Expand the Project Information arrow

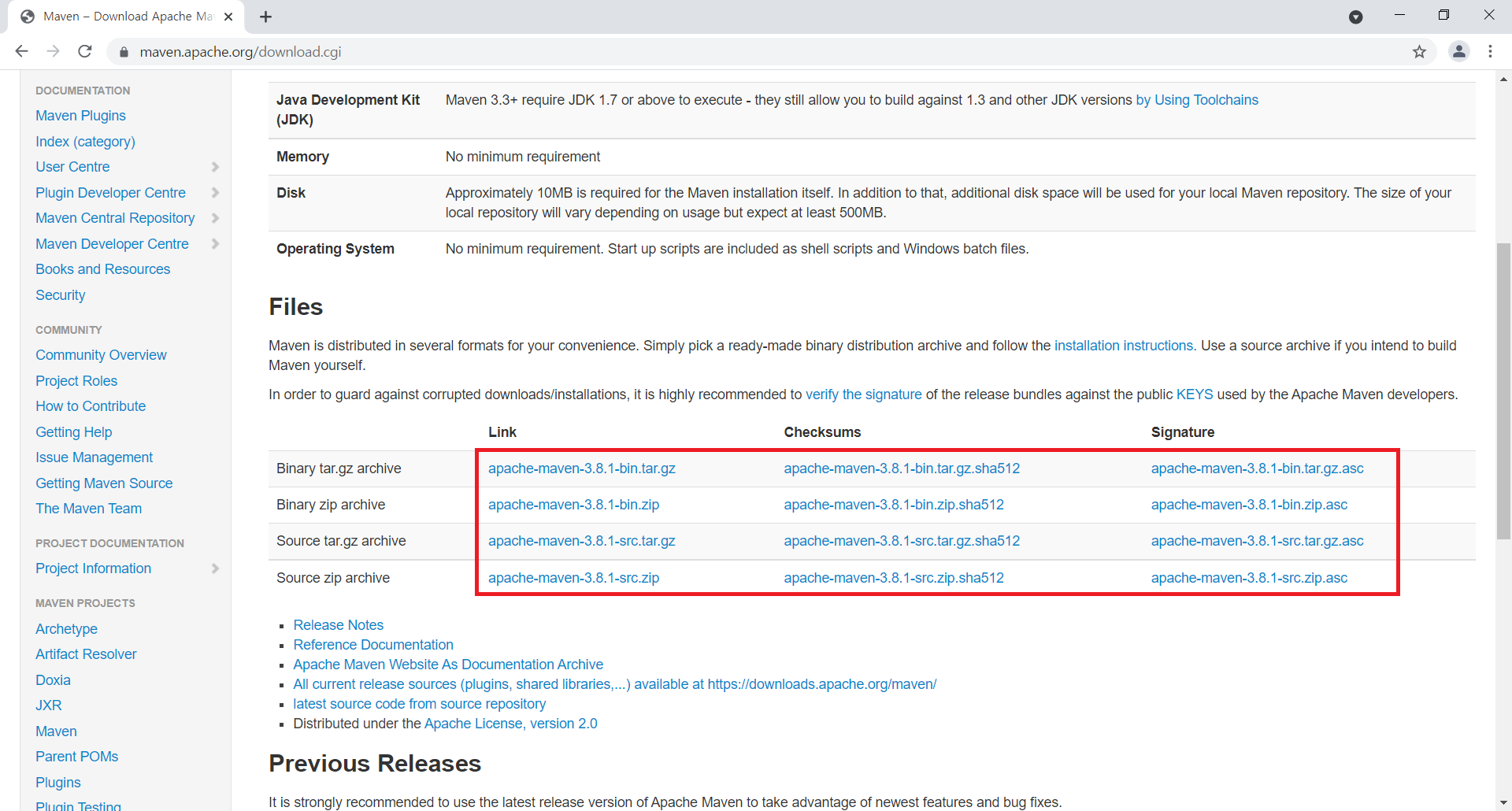coord(215,568)
